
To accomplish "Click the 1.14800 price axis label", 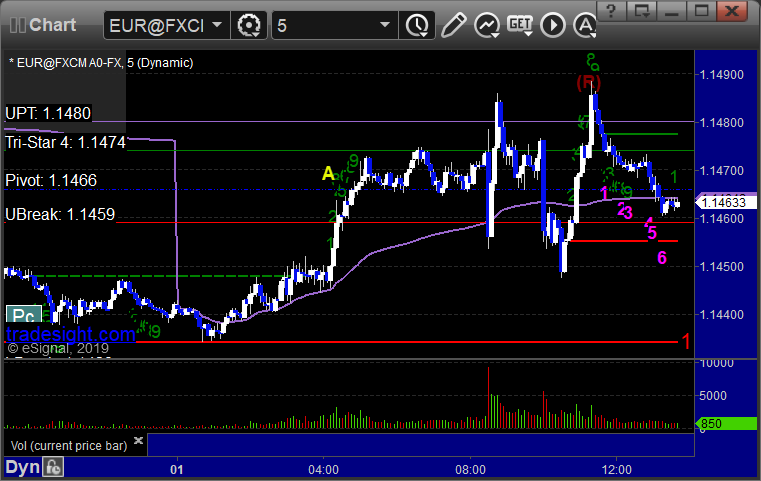I will click(x=722, y=122).
